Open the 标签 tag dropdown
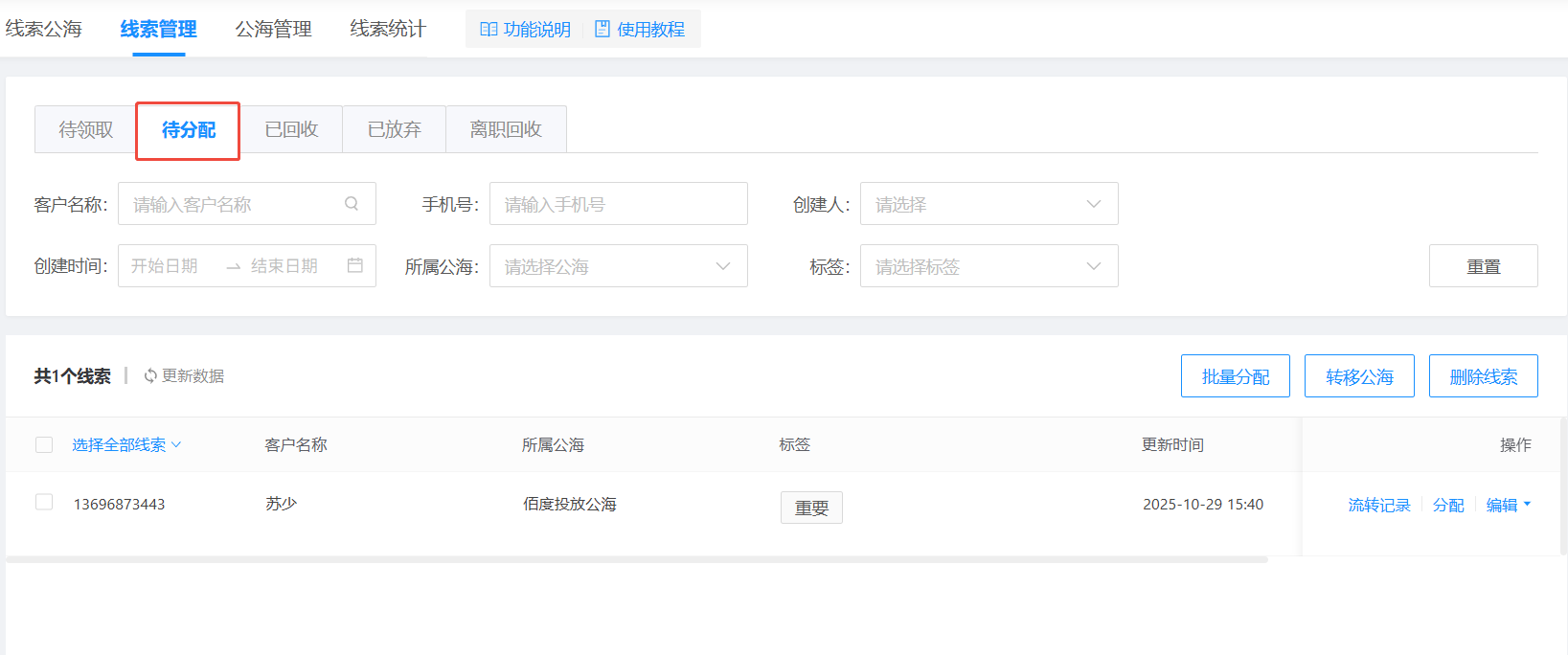Screen dimensions: 1568x655 pos(989,266)
